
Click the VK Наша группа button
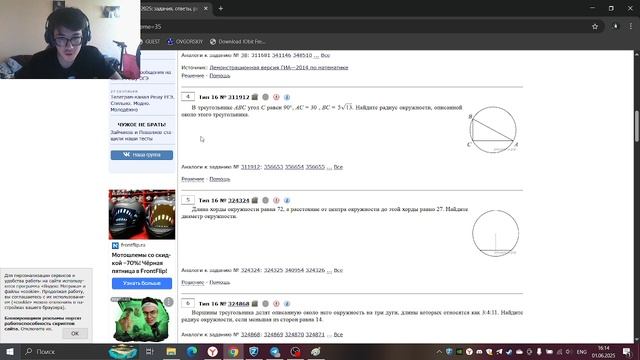pyautogui.click(x=142, y=155)
